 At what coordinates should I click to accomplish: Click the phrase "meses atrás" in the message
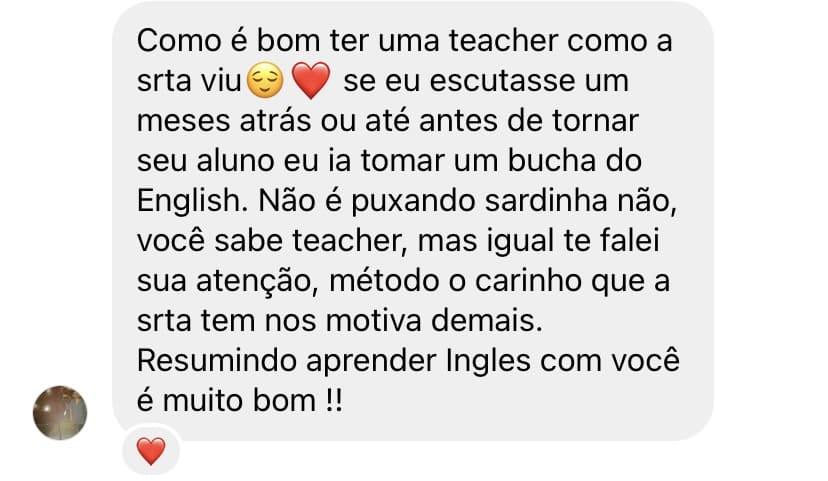tap(224, 121)
